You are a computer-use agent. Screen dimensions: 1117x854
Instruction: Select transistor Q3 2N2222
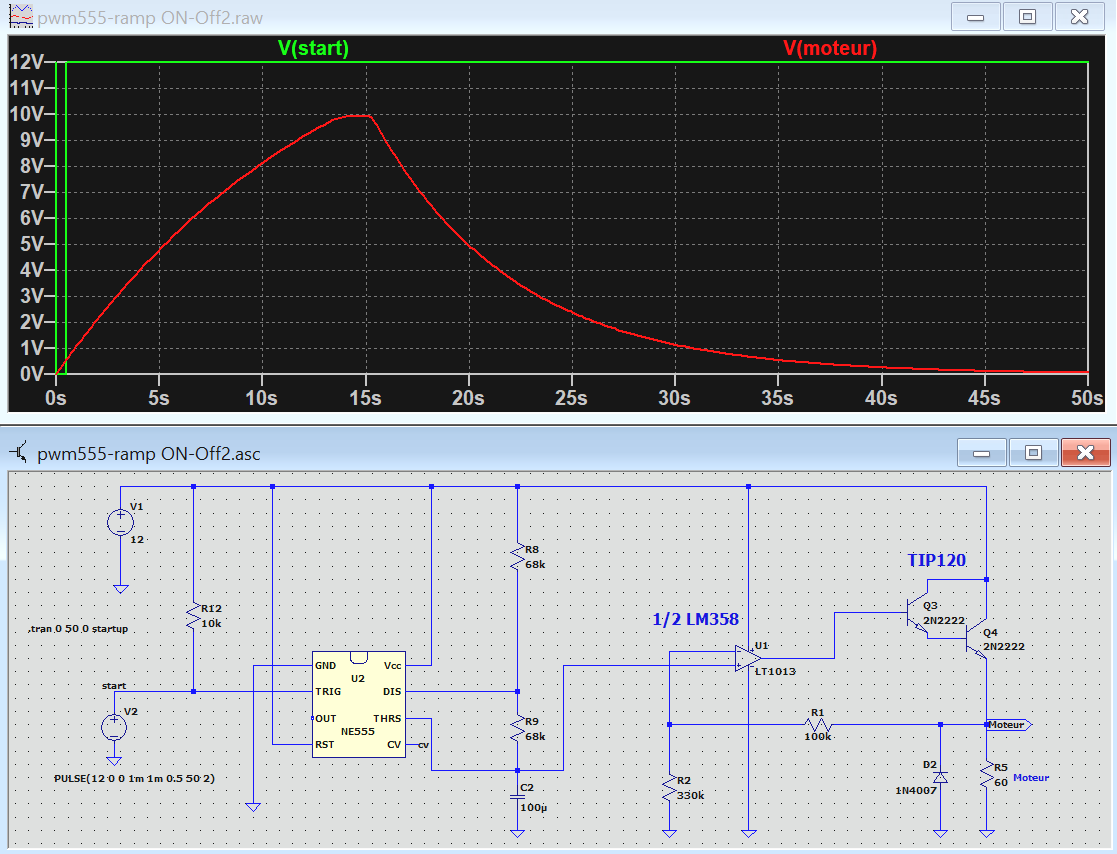(x=917, y=613)
